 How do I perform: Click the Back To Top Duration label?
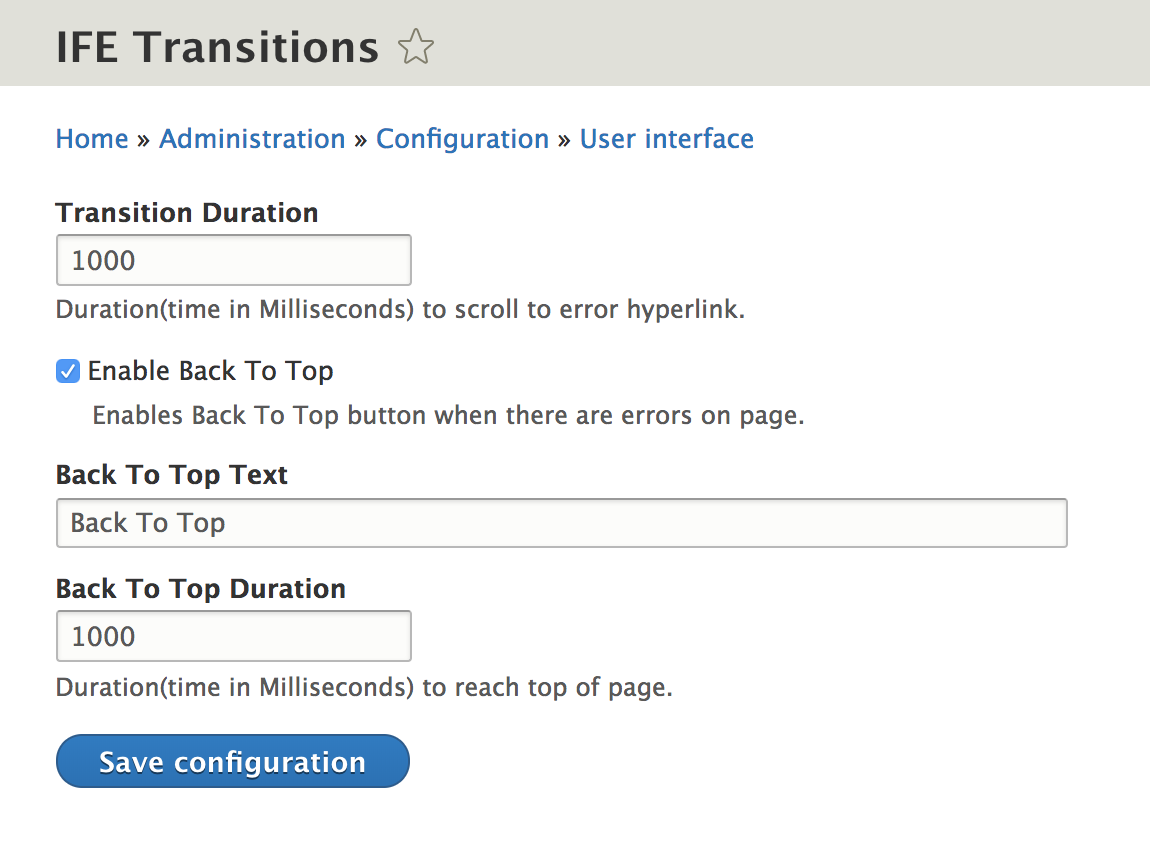click(x=201, y=588)
